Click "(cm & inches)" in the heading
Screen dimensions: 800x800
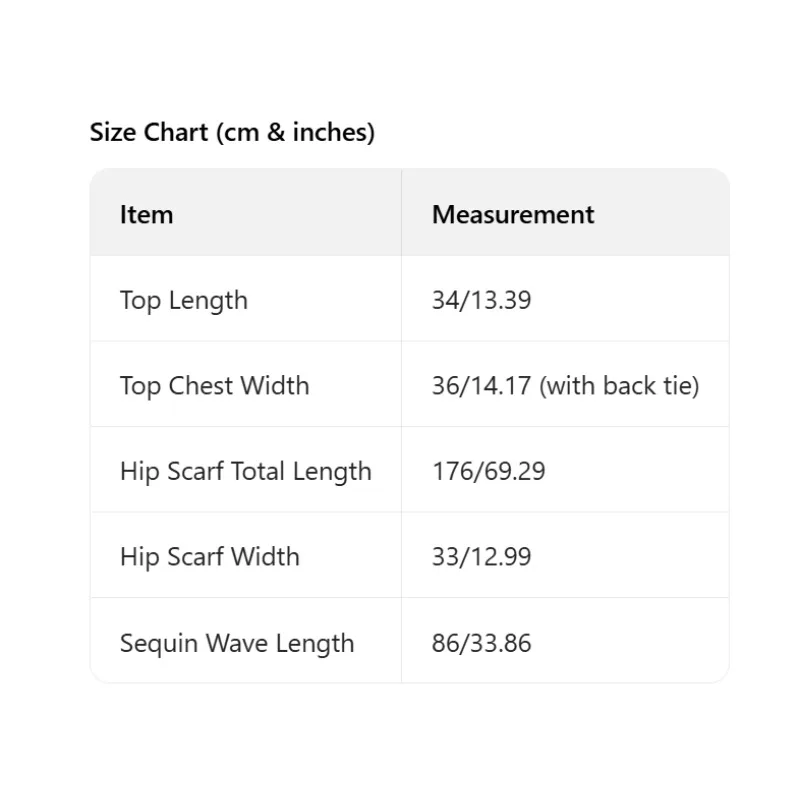(x=295, y=132)
